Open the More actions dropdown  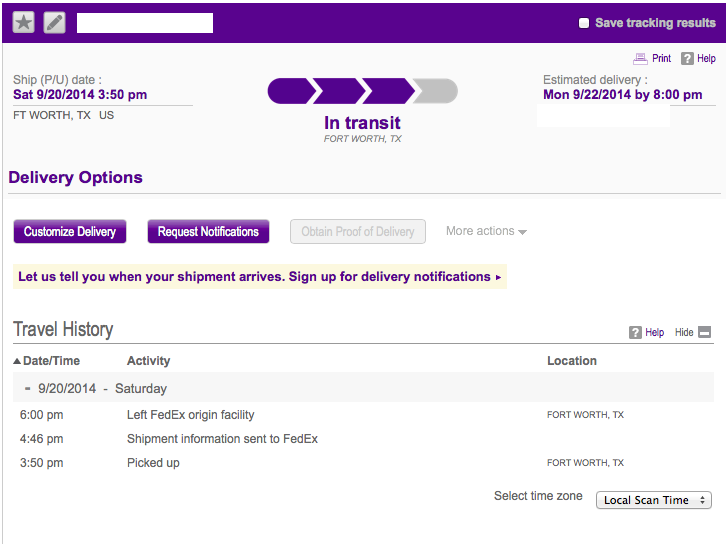(486, 231)
